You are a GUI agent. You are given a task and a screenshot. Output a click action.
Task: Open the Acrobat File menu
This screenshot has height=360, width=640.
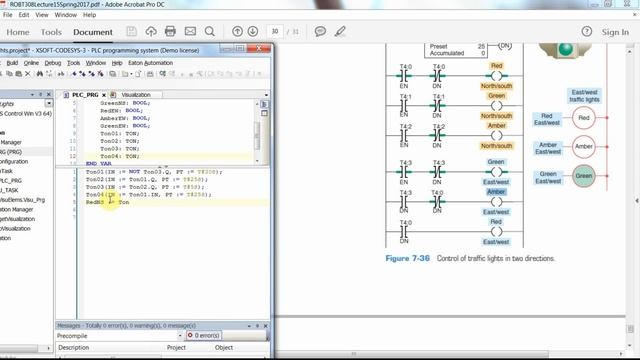pyautogui.click(x=7, y=15)
